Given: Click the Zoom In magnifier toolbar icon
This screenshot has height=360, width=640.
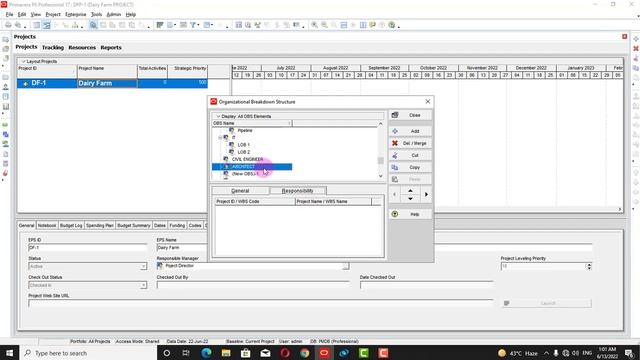Looking at the screenshot, I should point(315,25).
